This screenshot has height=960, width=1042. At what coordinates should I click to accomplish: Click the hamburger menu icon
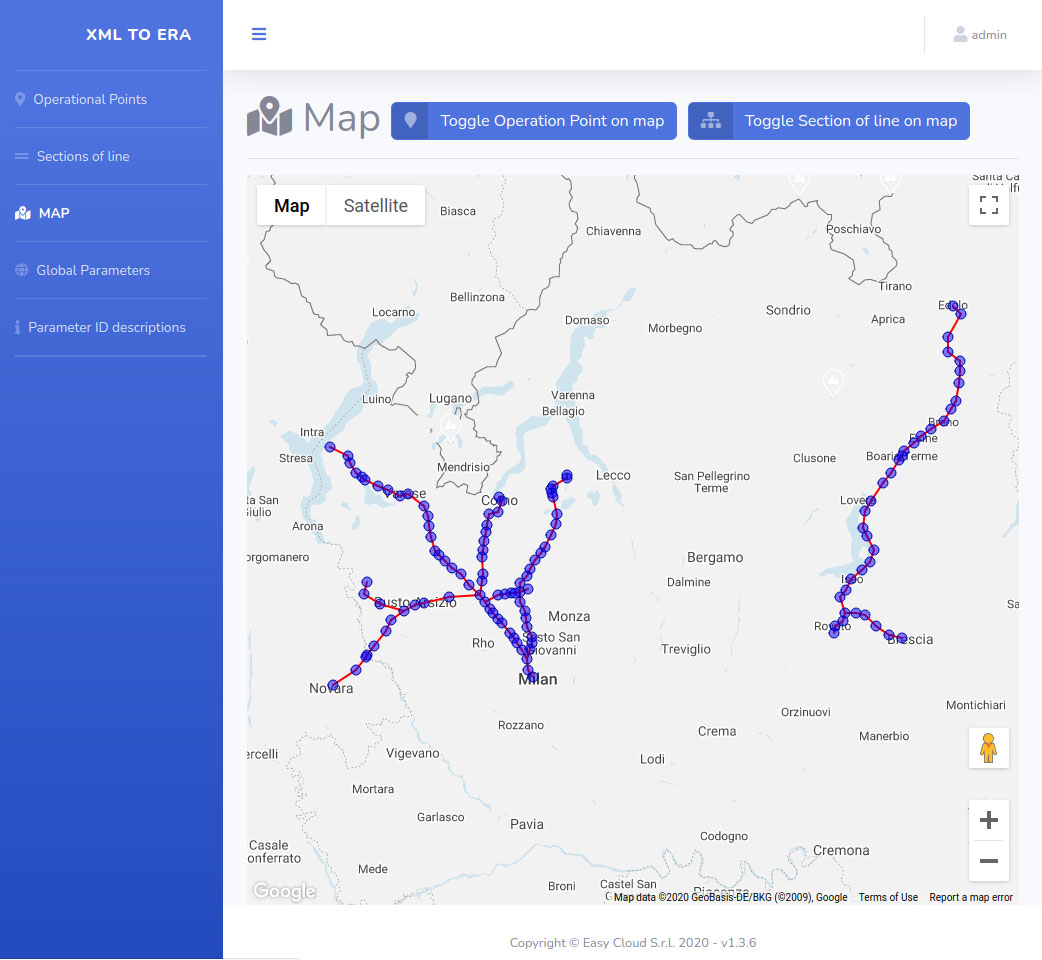point(259,34)
